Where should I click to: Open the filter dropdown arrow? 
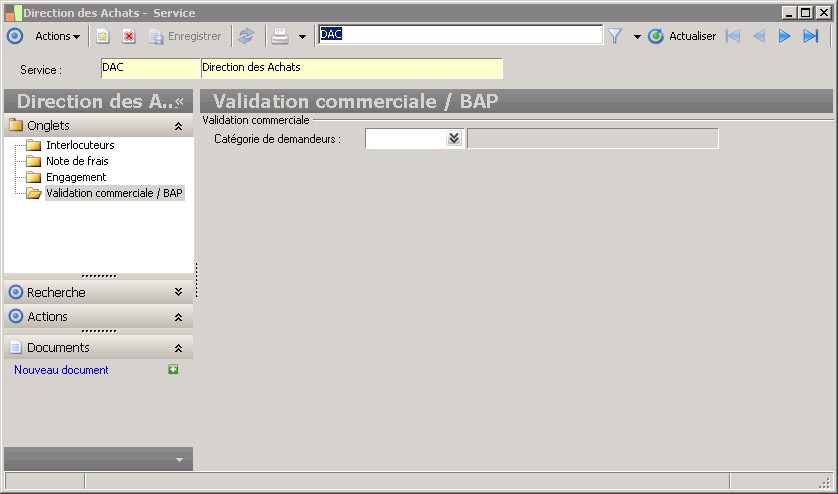coord(637,37)
